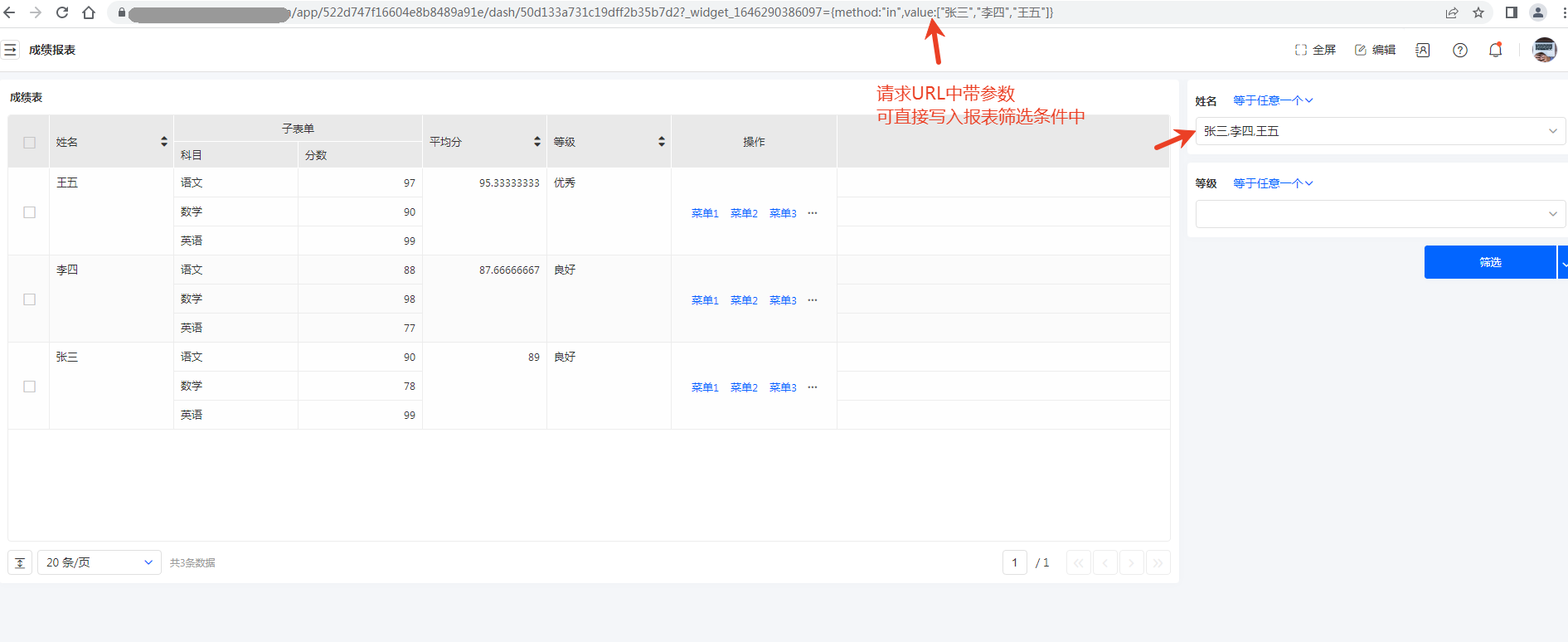Click the page number input field
Viewport: 1568px width, 642px height.
click(1014, 562)
